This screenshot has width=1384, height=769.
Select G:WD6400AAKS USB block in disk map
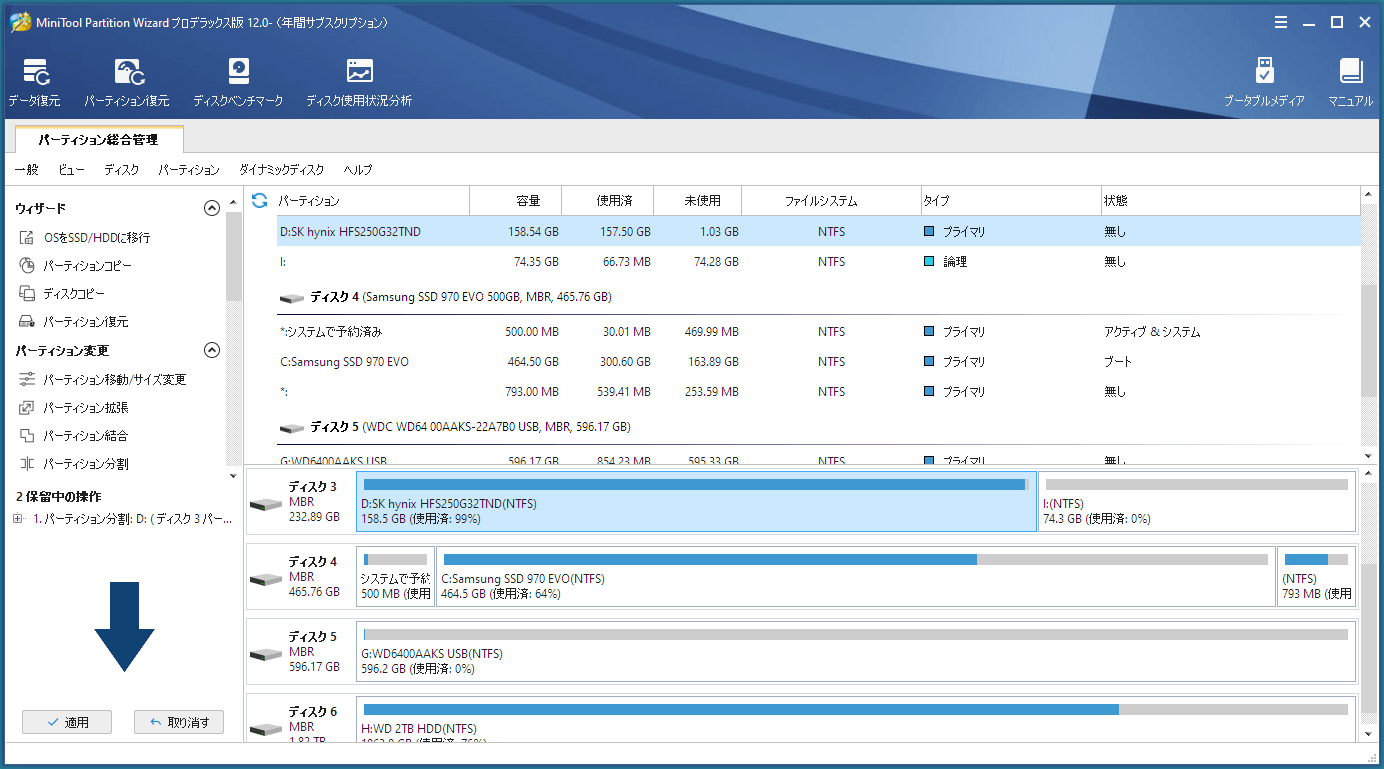point(856,651)
